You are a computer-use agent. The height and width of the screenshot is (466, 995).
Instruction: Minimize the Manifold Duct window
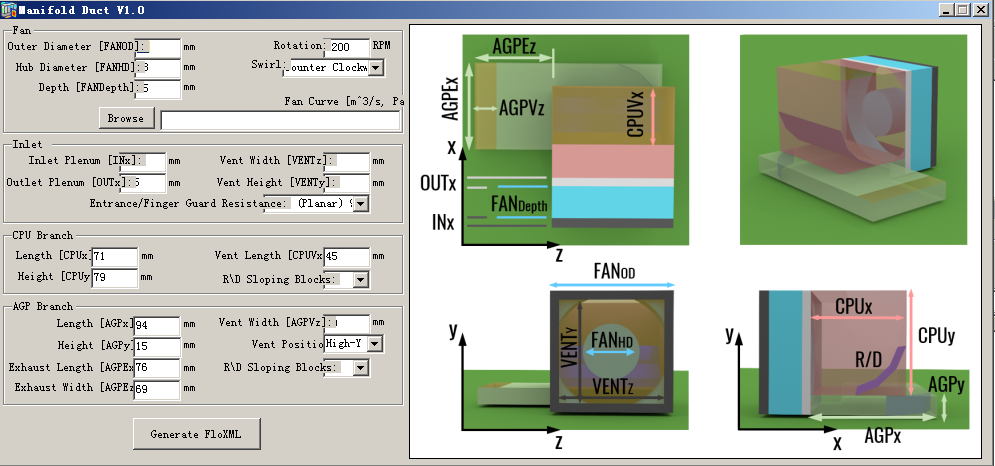click(x=946, y=10)
